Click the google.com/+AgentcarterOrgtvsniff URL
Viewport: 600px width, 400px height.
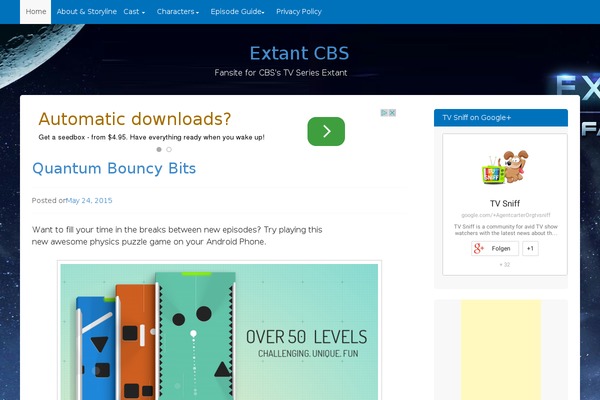pyautogui.click(x=505, y=215)
